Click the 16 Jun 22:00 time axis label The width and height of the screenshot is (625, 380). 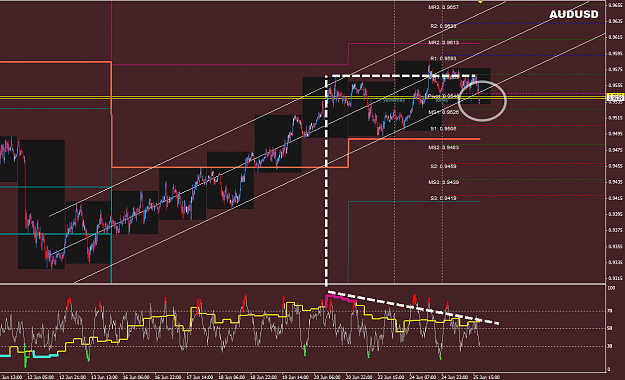pyautogui.click(x=168, y=377)
